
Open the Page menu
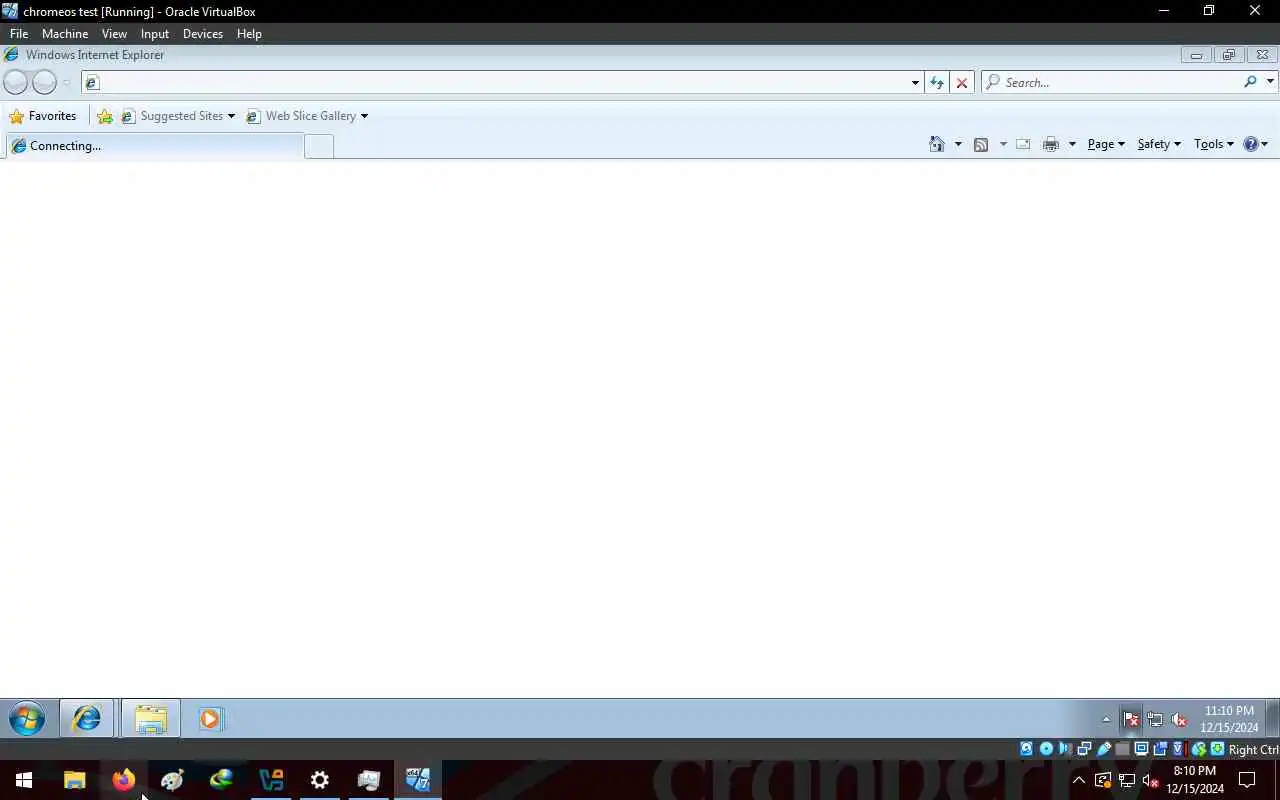click(x=1106, y=144)
